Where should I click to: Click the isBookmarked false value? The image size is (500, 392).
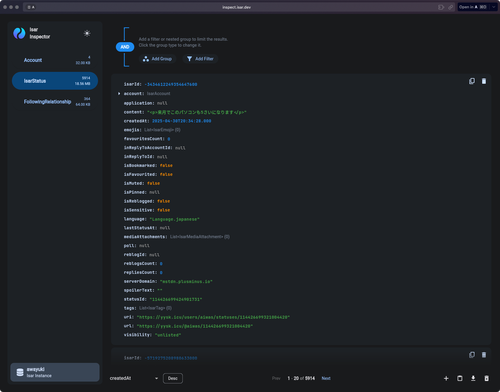[166, 166]
